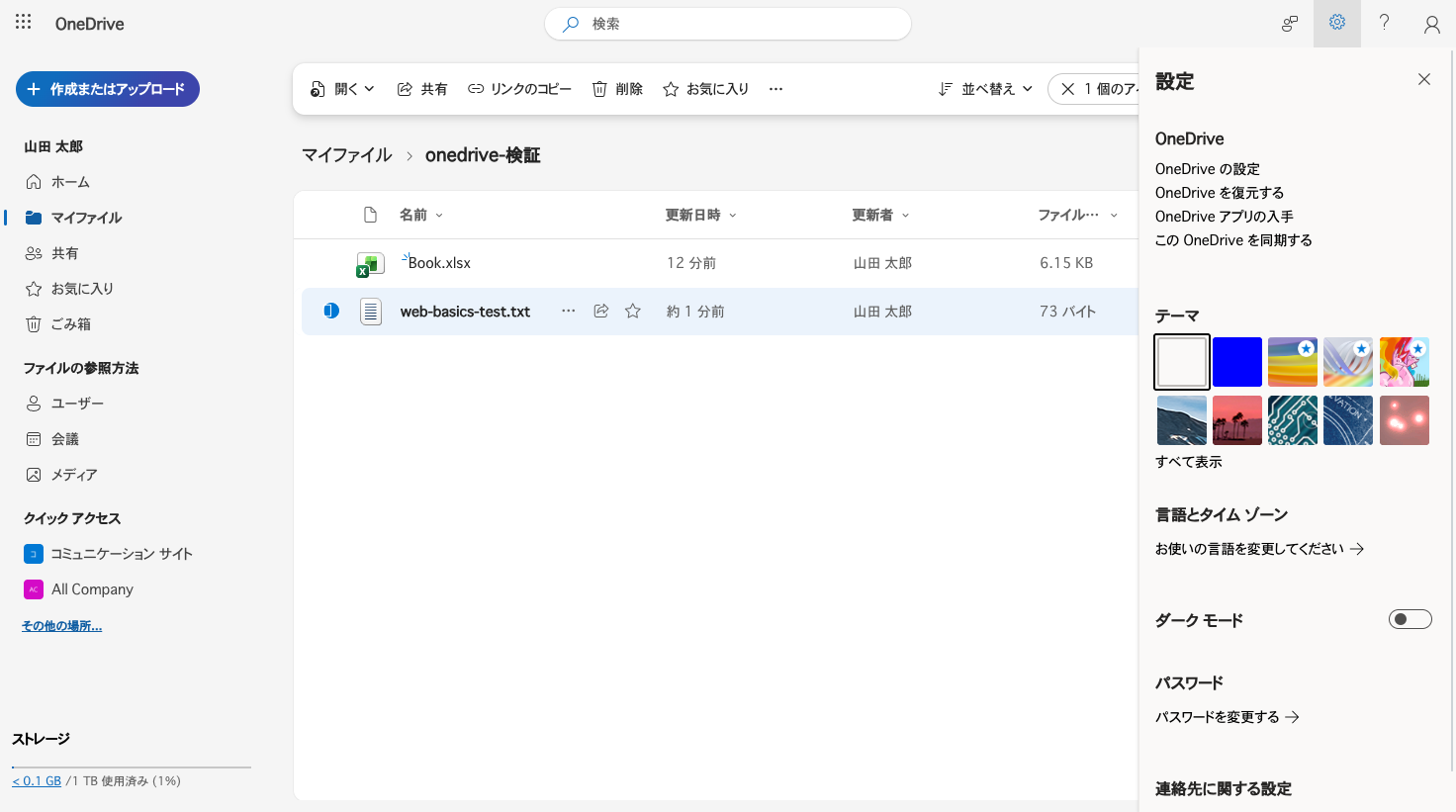Open the toolbar more options ellipsis
This screenshot has width=1456, height=812.
click(776, 89)
